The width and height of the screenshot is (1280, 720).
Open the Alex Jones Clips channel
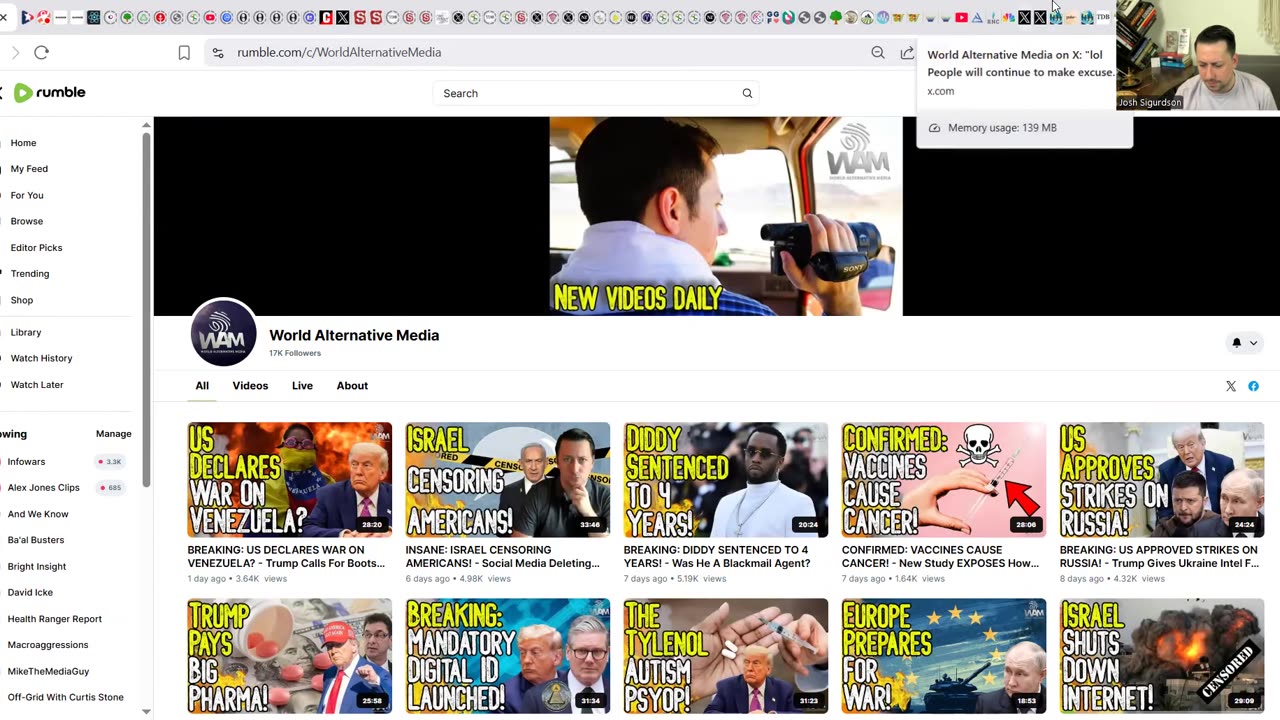pyautogui.click(x=43, y=488)
